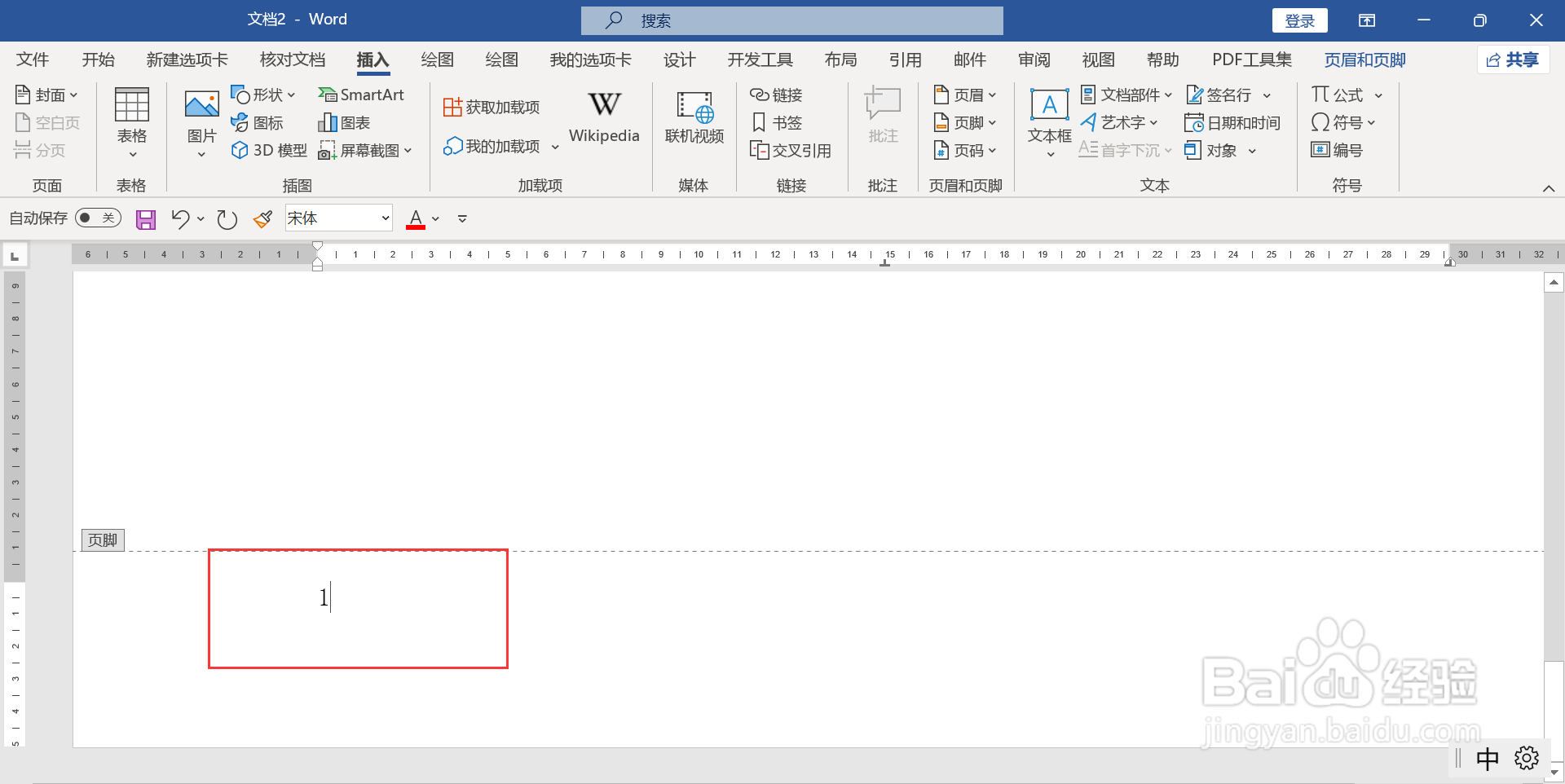Add a 书签 bookmark
Viewport: 1565px width, 784px height.
(x=776, y=123)
